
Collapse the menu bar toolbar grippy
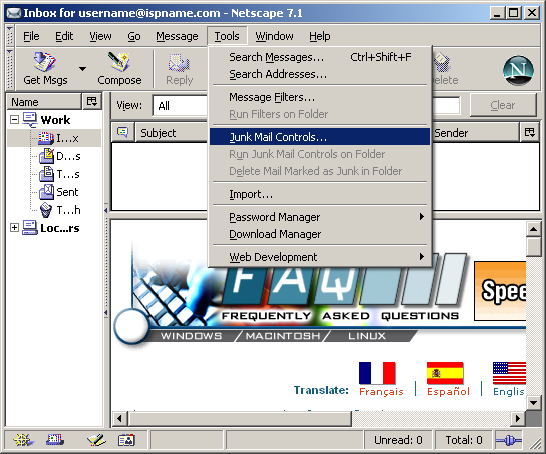pyautogui.click(x=10, y=36)
